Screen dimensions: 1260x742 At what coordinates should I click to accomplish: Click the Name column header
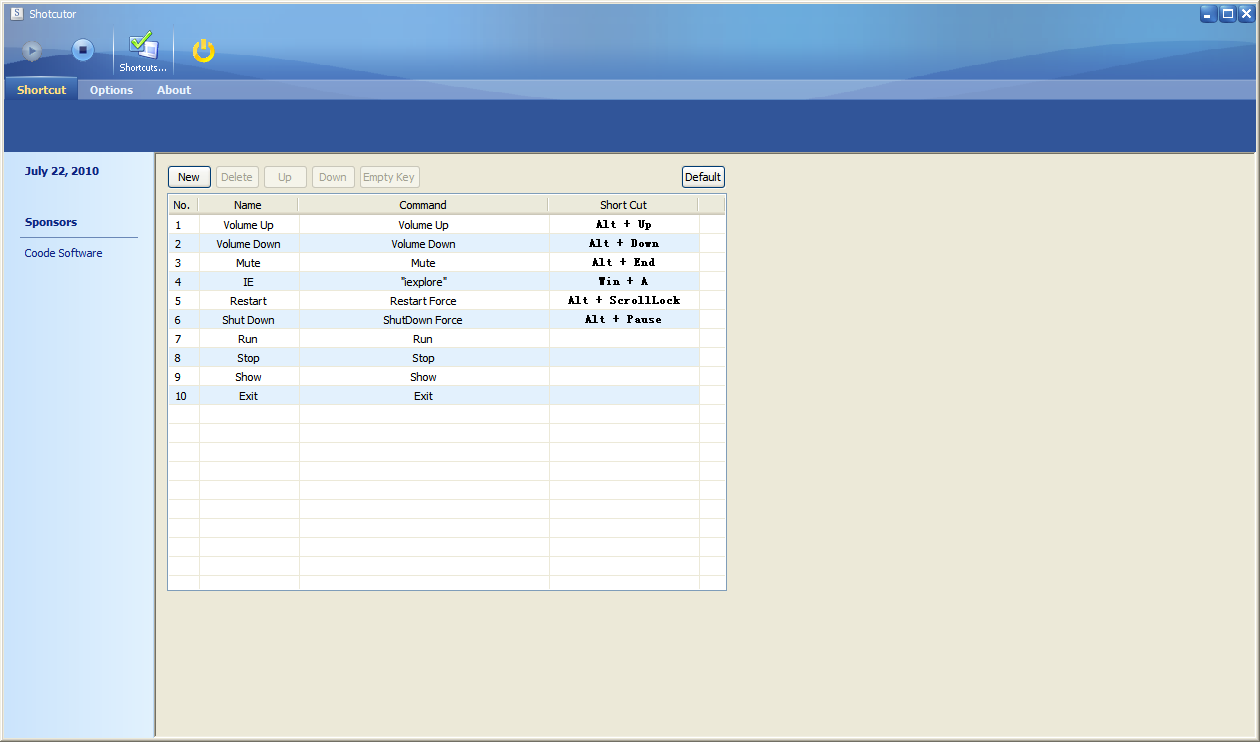248,205
